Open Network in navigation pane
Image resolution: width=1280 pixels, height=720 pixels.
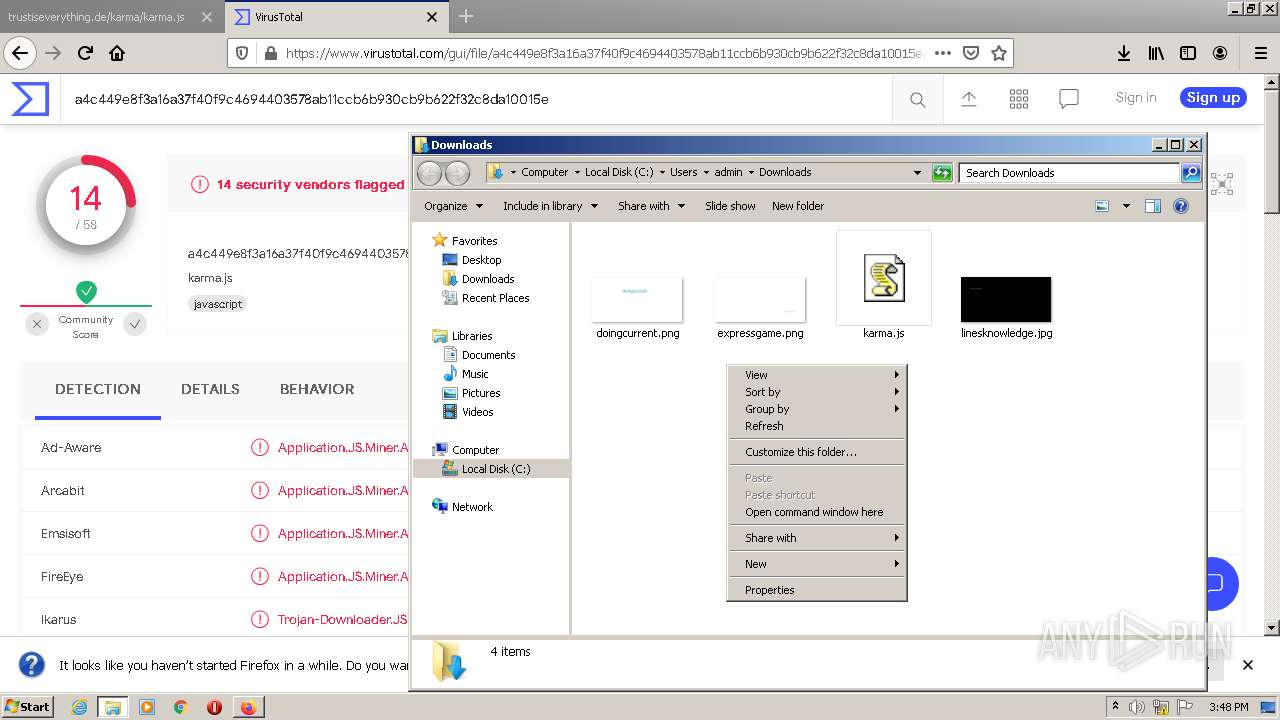coord(472,507)
